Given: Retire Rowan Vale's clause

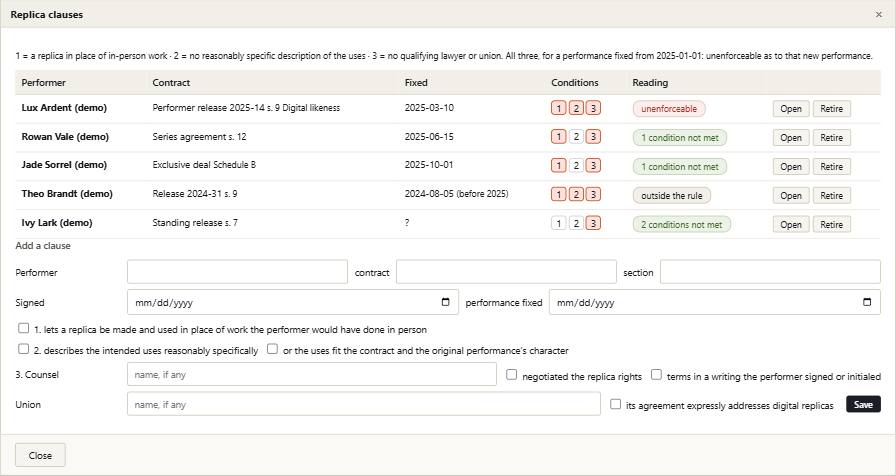Looking at the screenshot, I should [x=831, y=138].
